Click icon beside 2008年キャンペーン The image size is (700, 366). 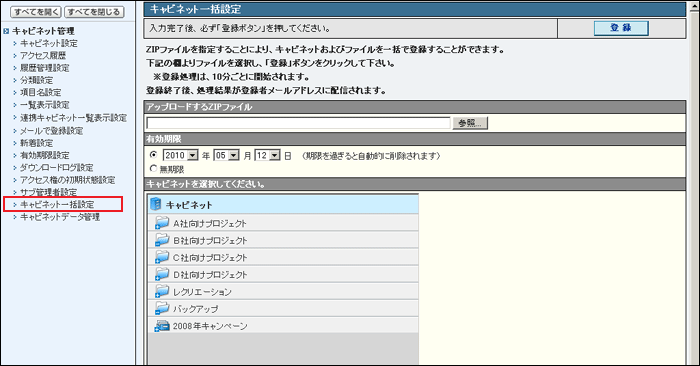(162, 326)
